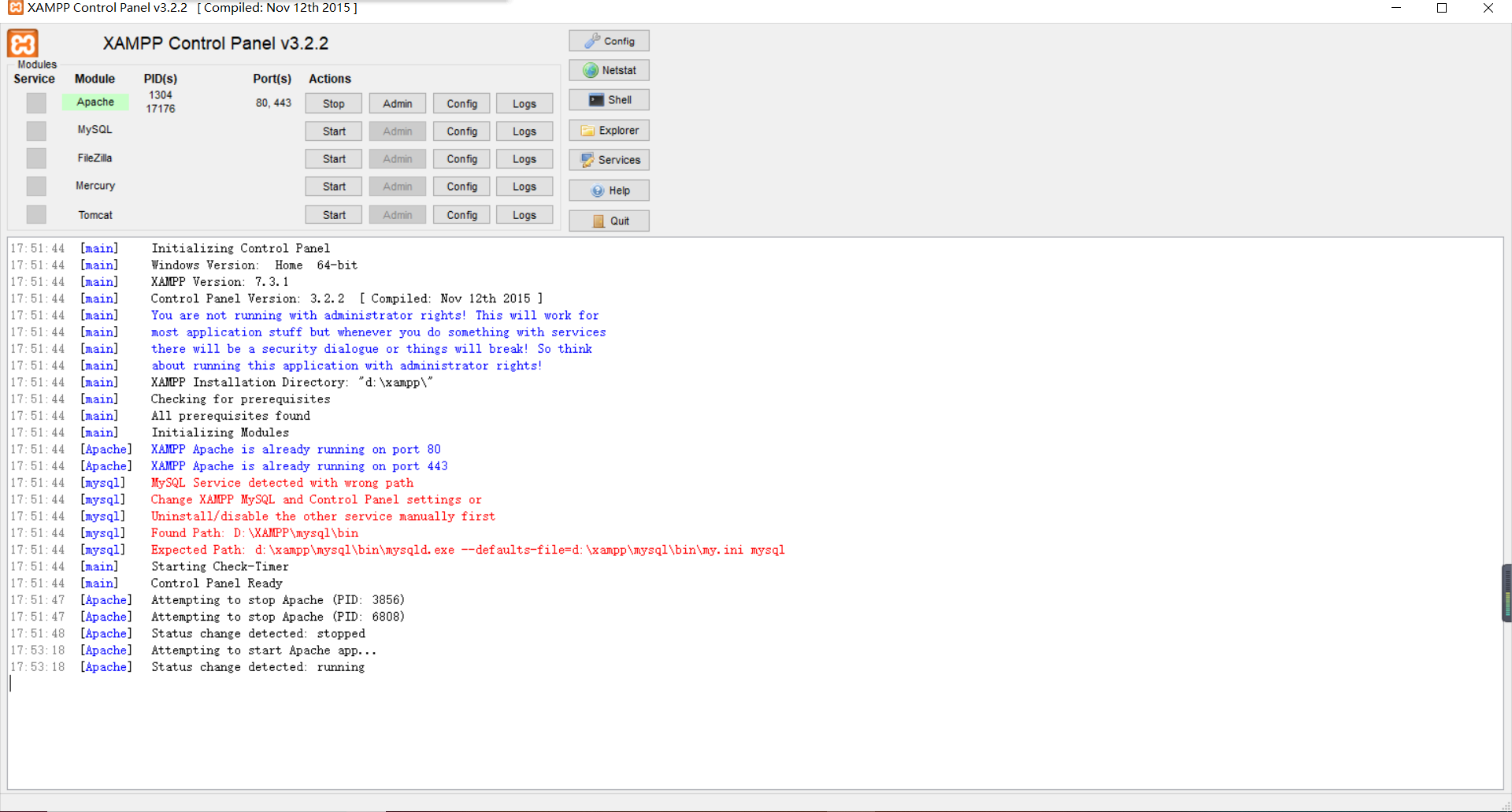
Task: Close the XAMPP Control Panel window
Action: click(1488, 8)
